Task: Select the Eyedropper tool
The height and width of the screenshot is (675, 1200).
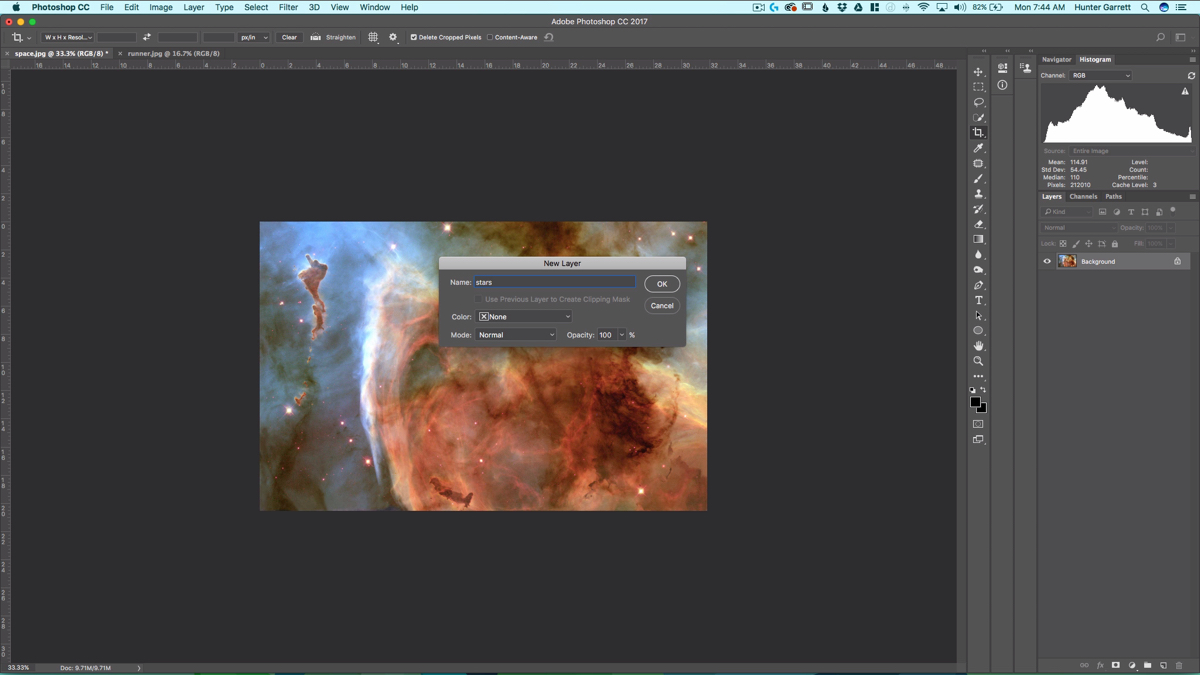Action: click(x=978, y=148)
